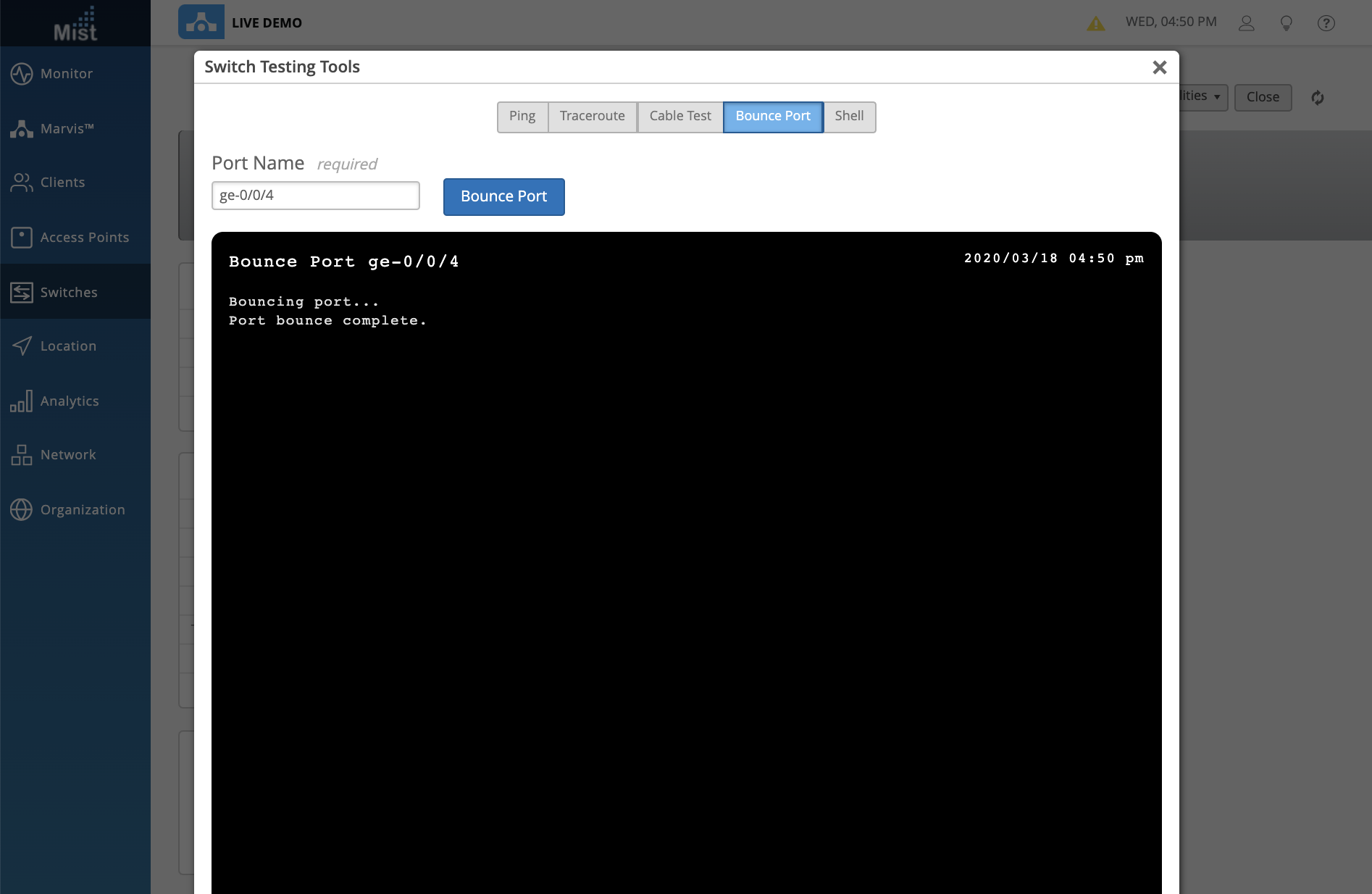This screenshot has height=894, width=1372.
Task: Go to Analytics in sidebar
Action: pos(70,401)
